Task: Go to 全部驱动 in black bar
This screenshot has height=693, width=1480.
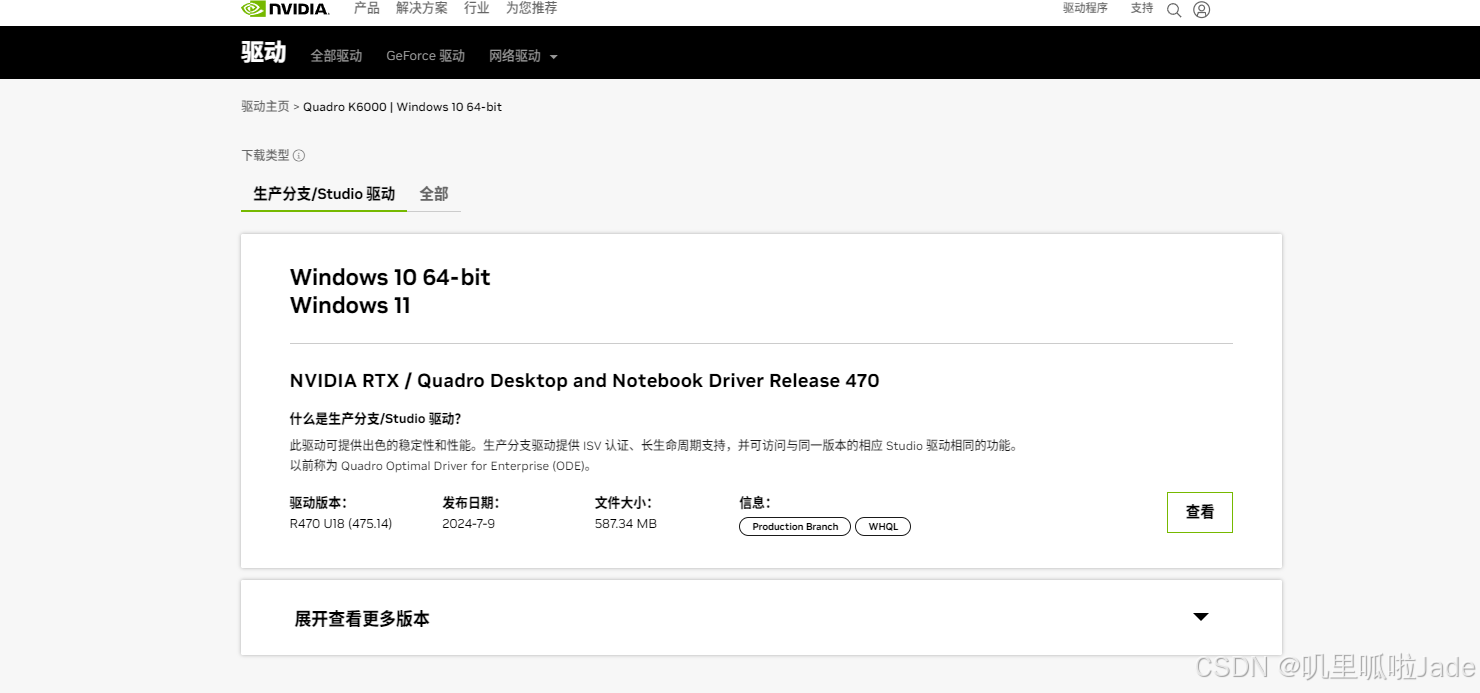Action: pyautogui.click(x=336, y=56)
